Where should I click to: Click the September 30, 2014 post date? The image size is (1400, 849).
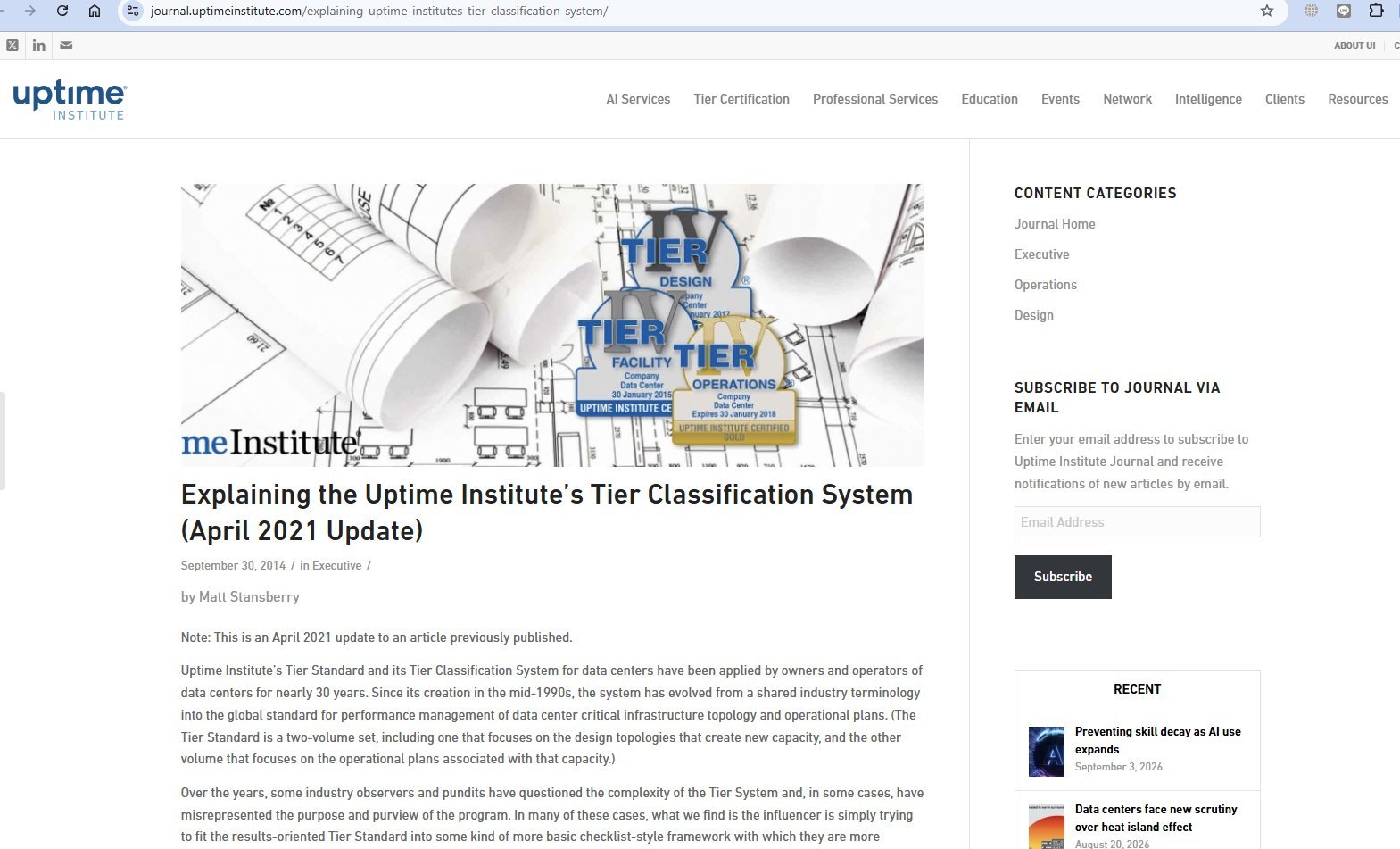233,565
